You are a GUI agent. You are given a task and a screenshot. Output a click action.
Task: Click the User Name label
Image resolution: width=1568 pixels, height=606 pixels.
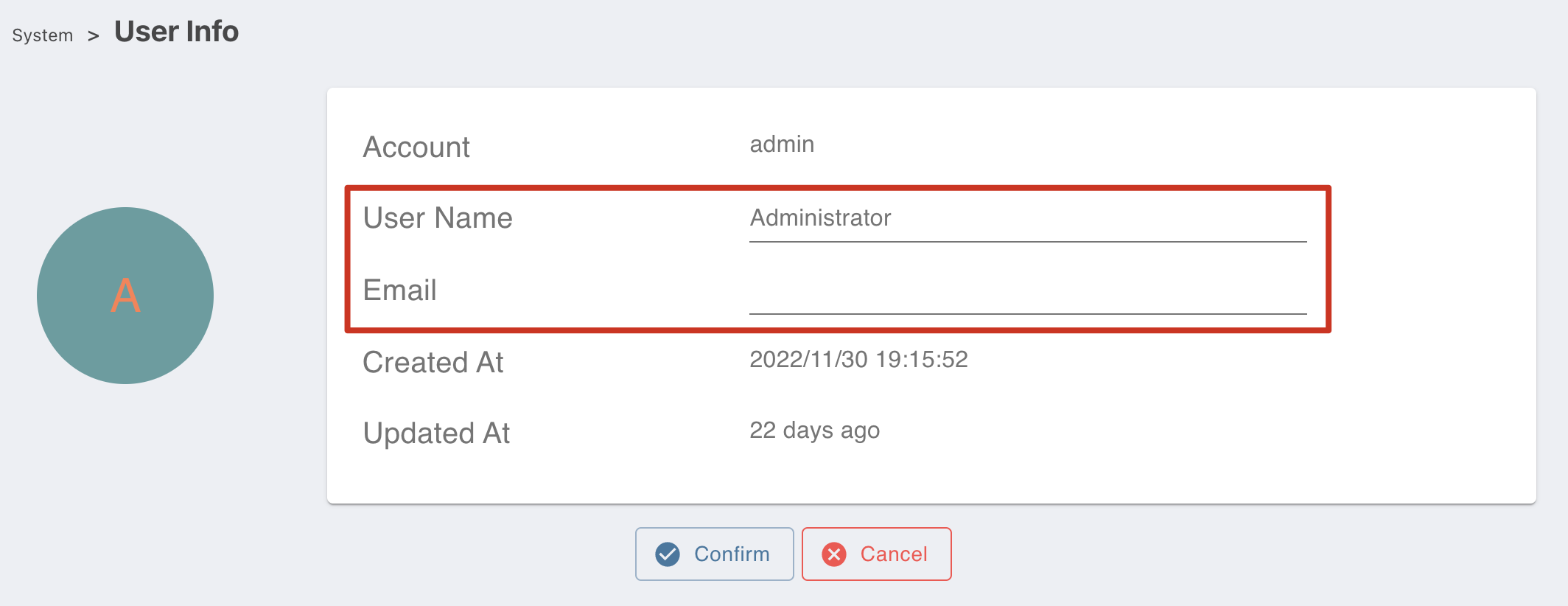pyautogui.click(x=438, y=218)
